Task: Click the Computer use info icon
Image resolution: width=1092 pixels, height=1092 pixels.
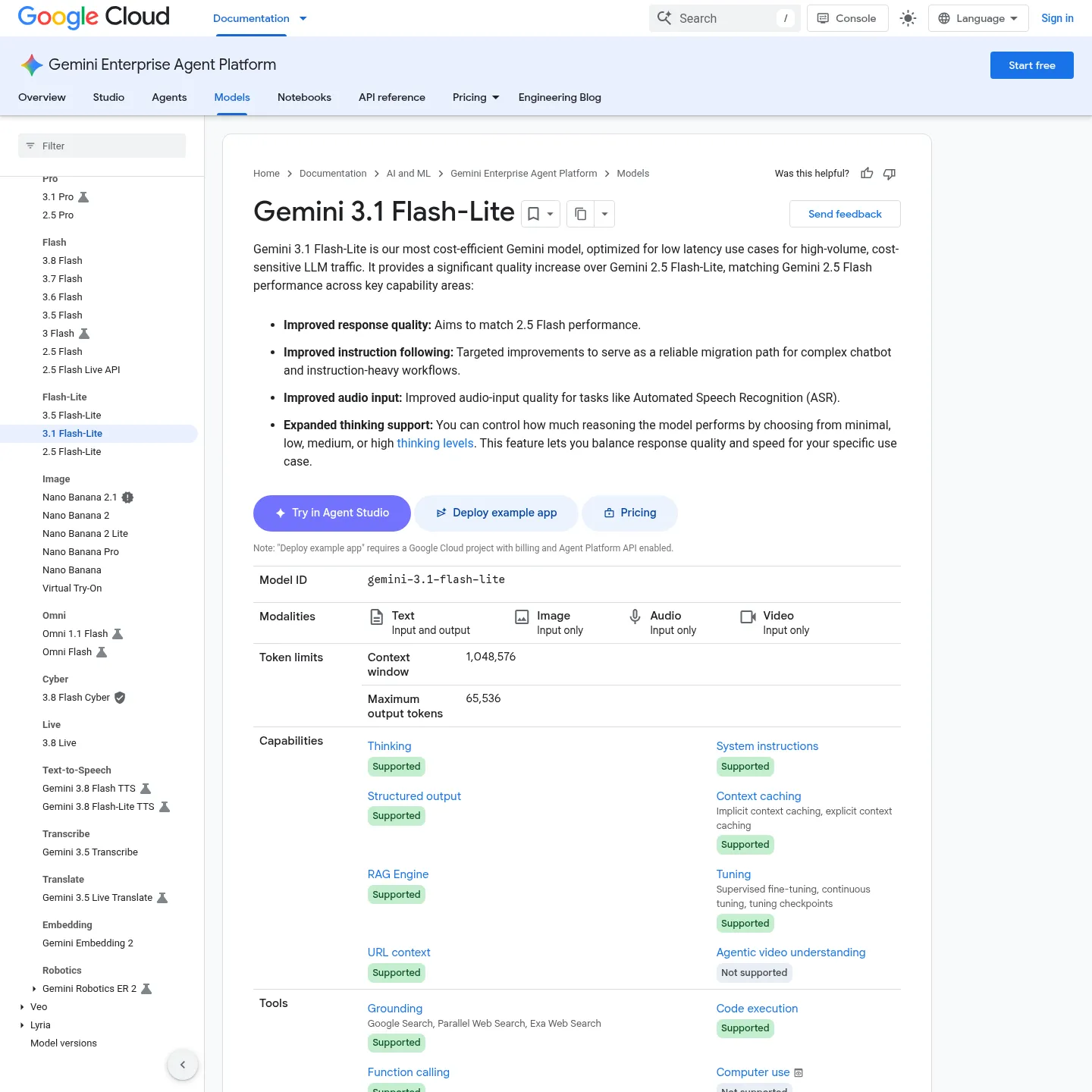Action: (x=799, y=1073)
